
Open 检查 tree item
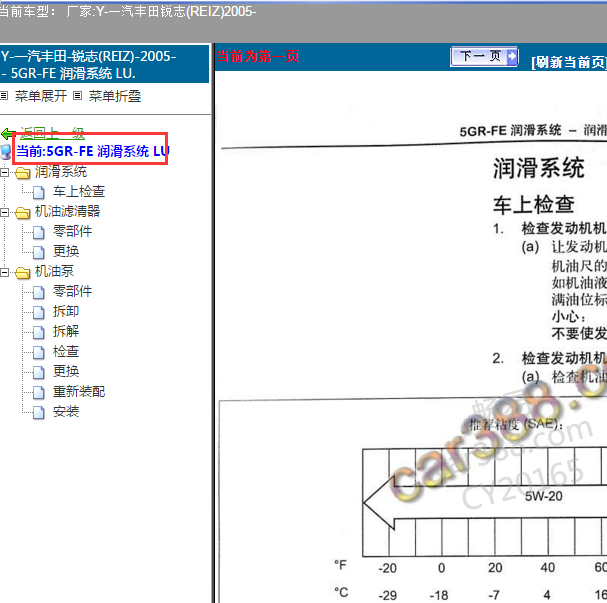(x=66, y=351)
